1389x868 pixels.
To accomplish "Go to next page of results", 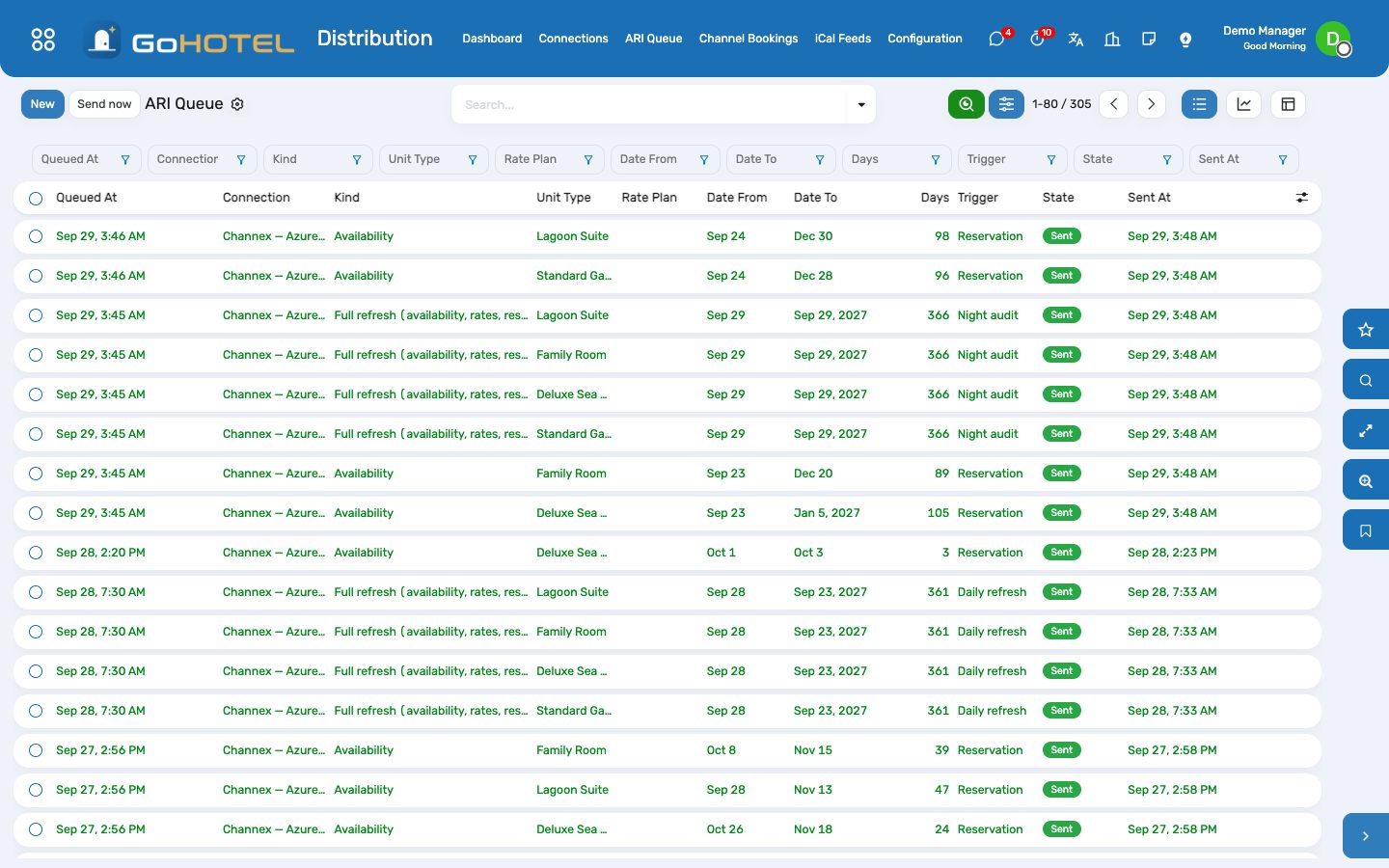I will tap(1152, 104).
